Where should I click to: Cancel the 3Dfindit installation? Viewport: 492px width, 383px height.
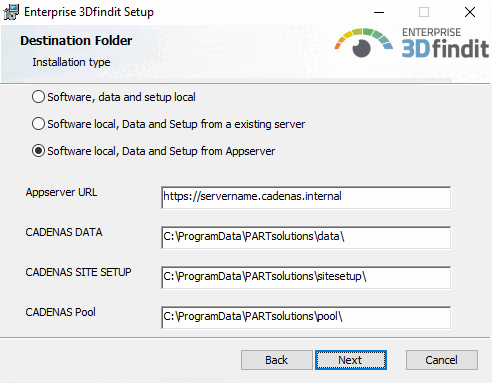(442, 360)
